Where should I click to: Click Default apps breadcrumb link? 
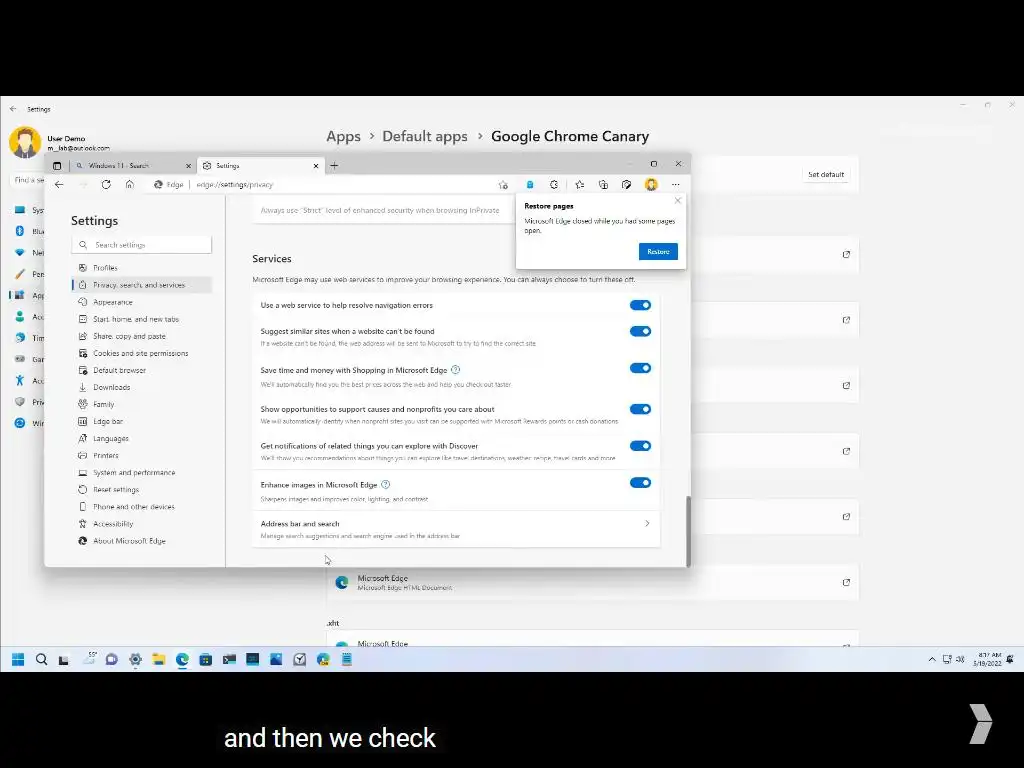pos(425,136)
